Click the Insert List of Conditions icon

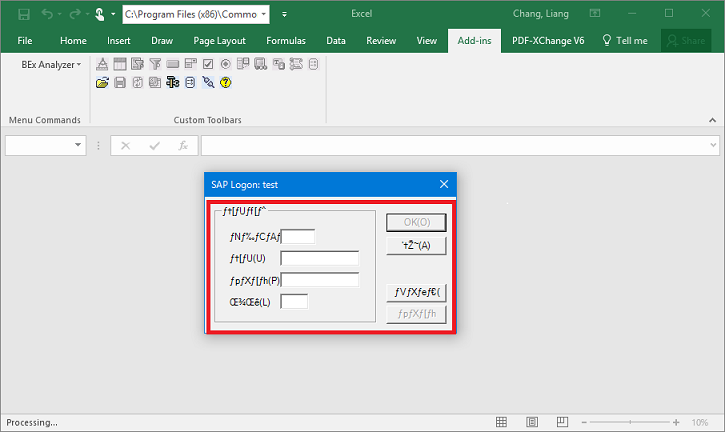coord(243,64)
